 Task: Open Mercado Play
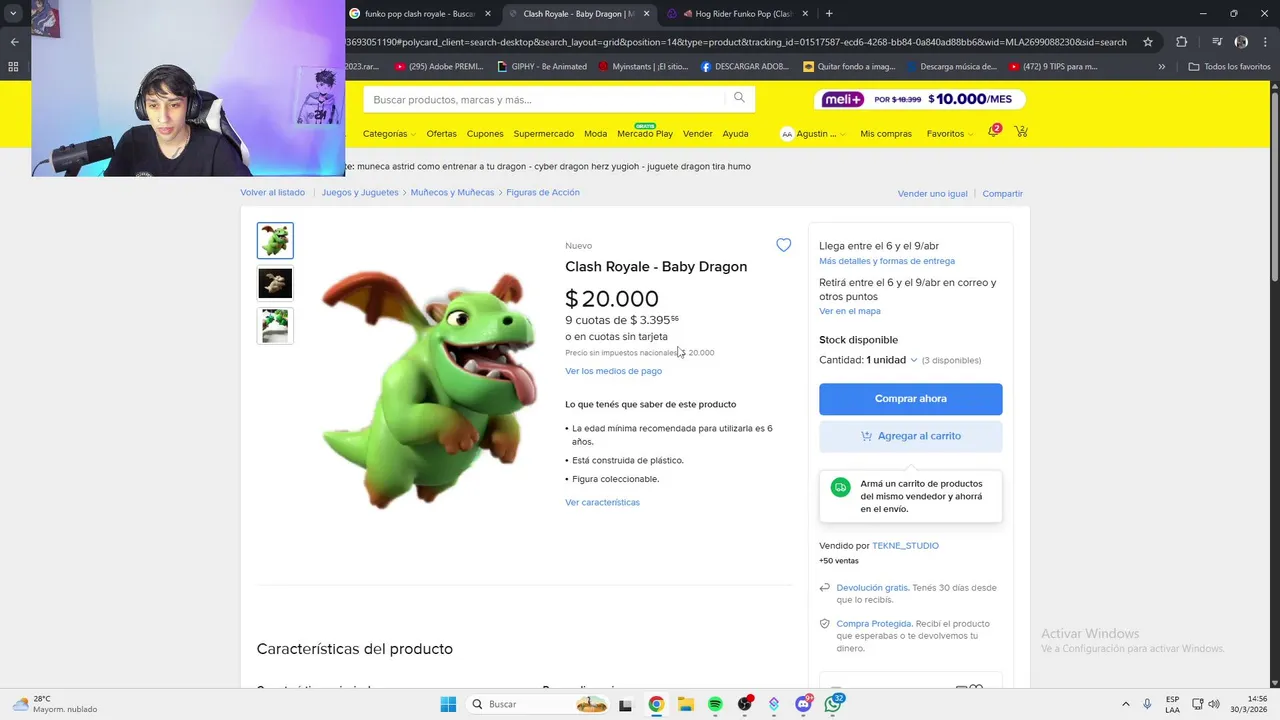(645, 133)
